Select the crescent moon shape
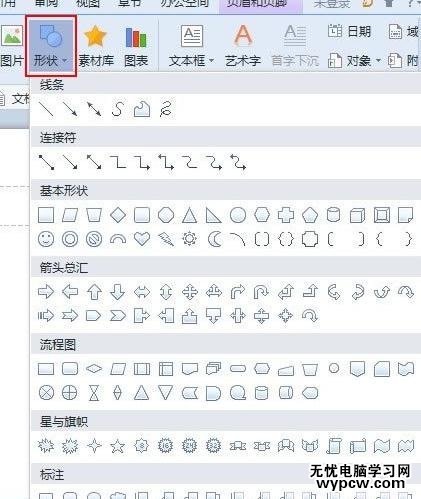This screenshot has width=421, height=499. point(214,239)
